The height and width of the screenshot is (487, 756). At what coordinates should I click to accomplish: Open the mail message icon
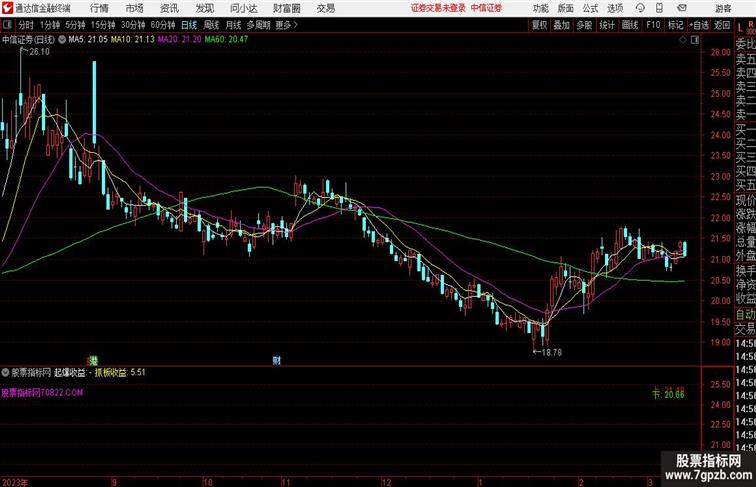pyautogui.click(x=682, y=8)
